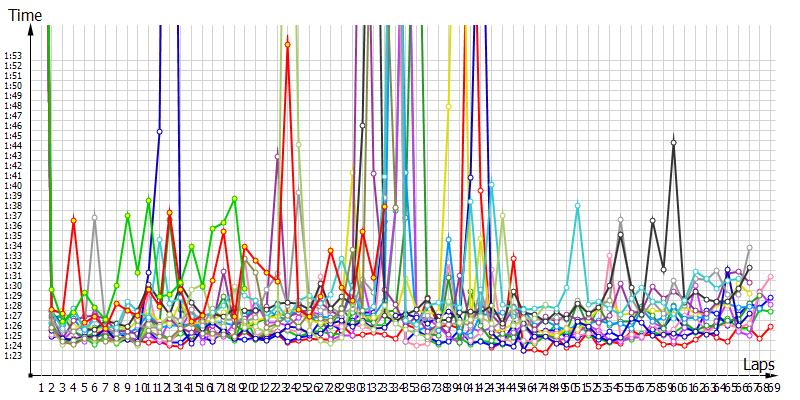Click lap number 9 on the Laps axis
The height and width of the screenshot is (400, 800).
pyautogui.click(x=127, y=388)
